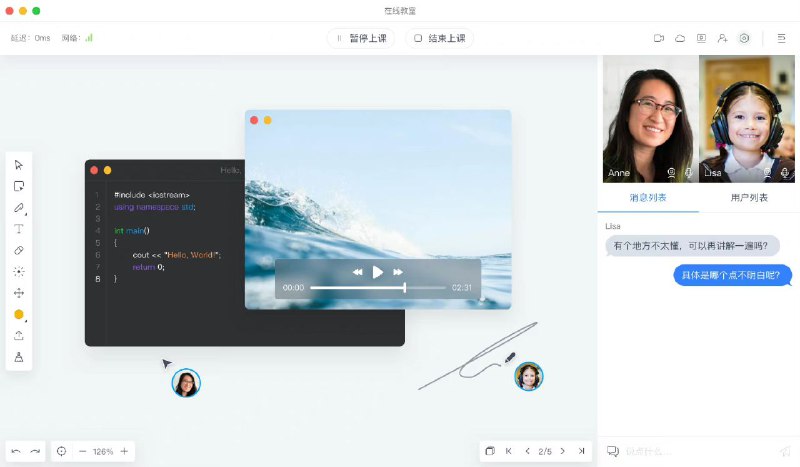Click the 2/5 page indicator
This screenshot has width=800, height=467.
[545, 452]
